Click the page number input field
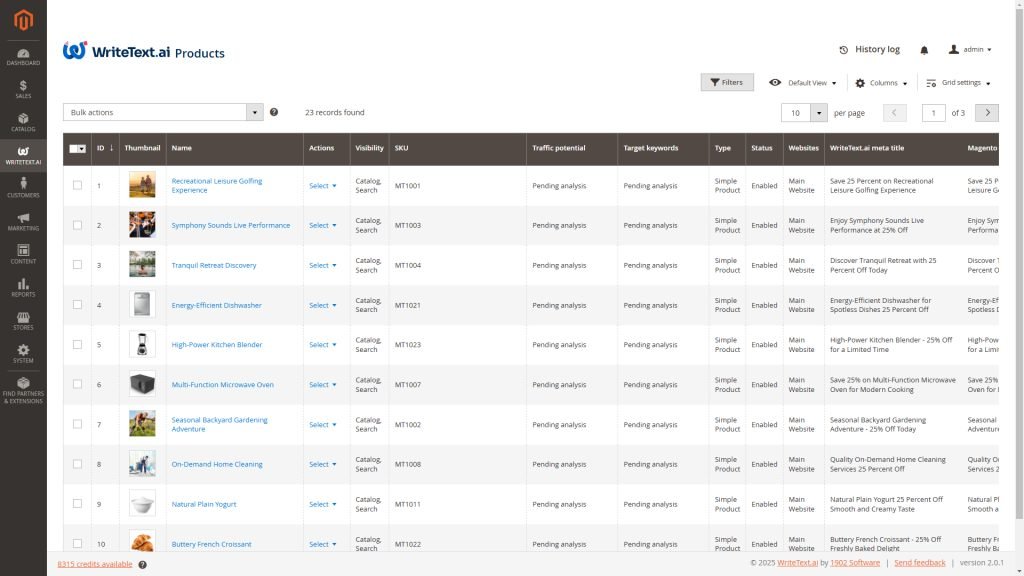The height and width of the screenshot is (576, 1024). pyautogui.click(x=933, y=113)
